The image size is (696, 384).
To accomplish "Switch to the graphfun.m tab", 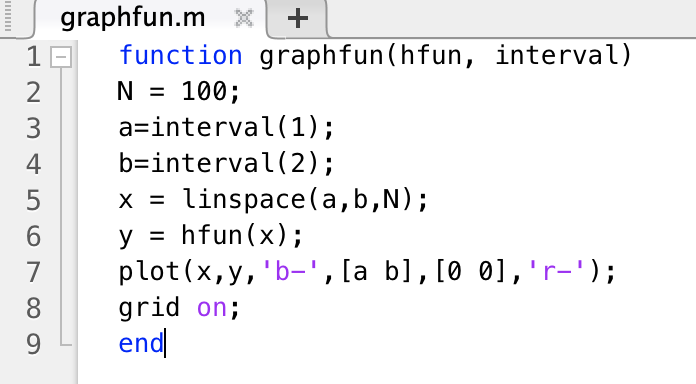I will click(x=132, y=19).
